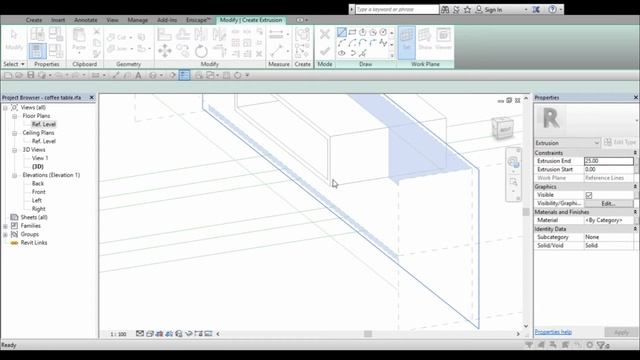Cancel edit mode with the red X

(324, 34)
